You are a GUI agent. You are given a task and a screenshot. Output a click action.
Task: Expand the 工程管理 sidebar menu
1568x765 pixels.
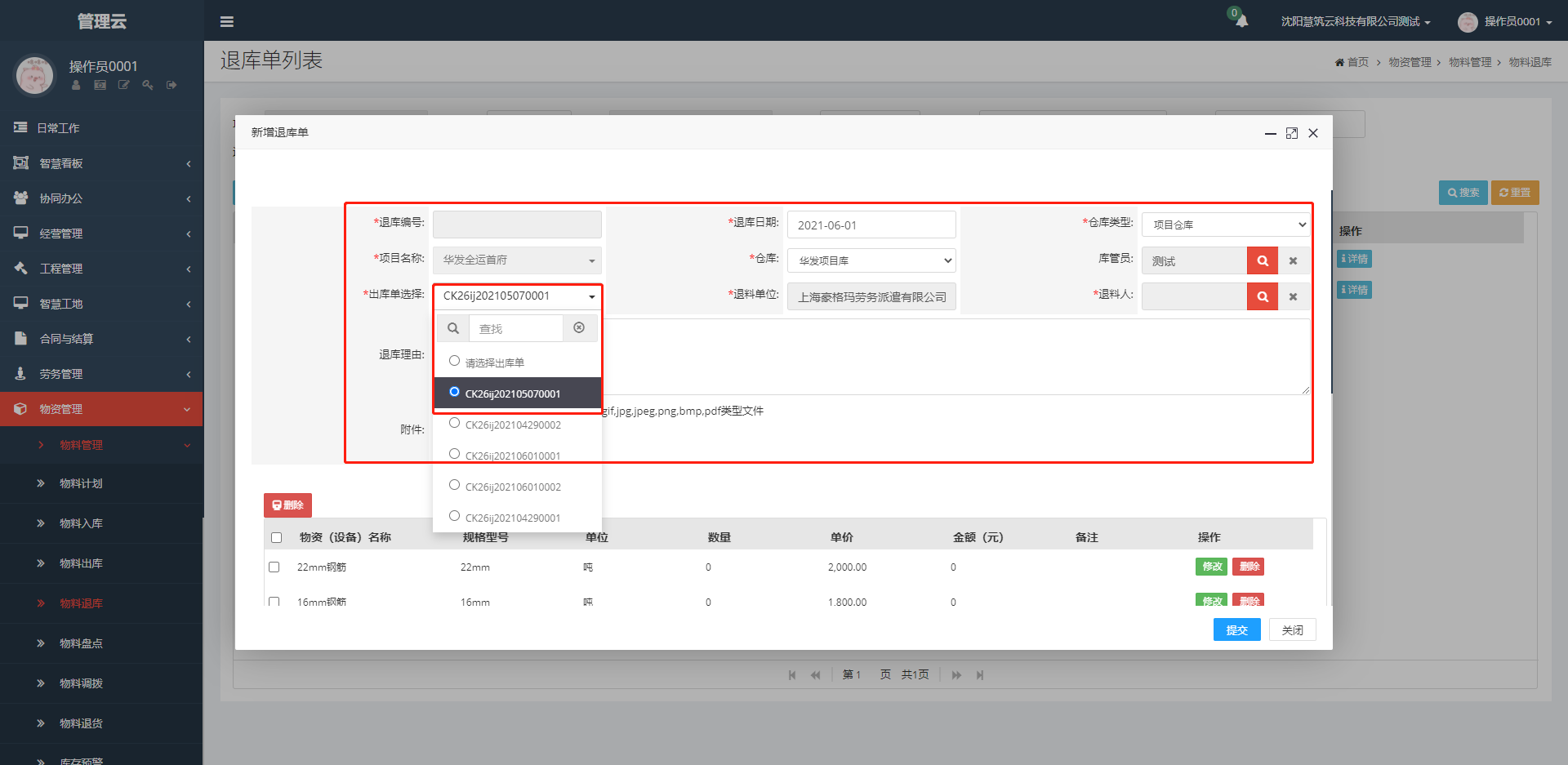[x=101, y=269]
